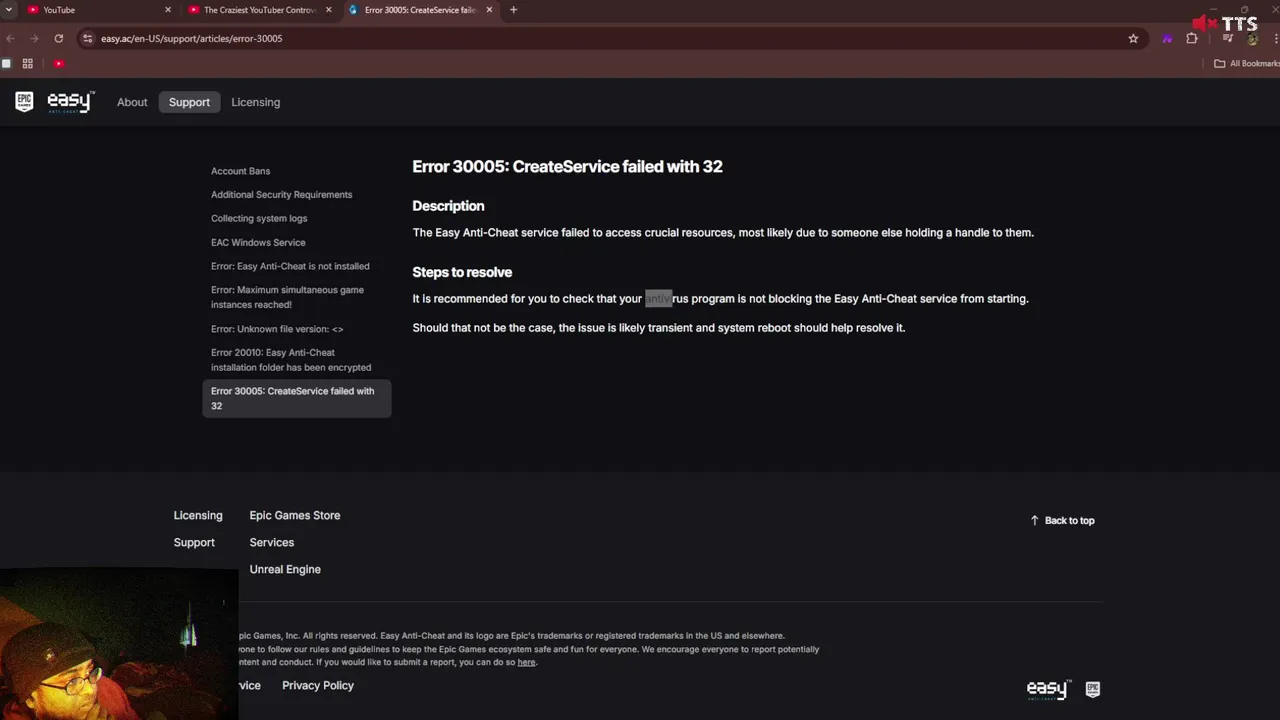Click the article title Error 30005 heading

point(567,167)
